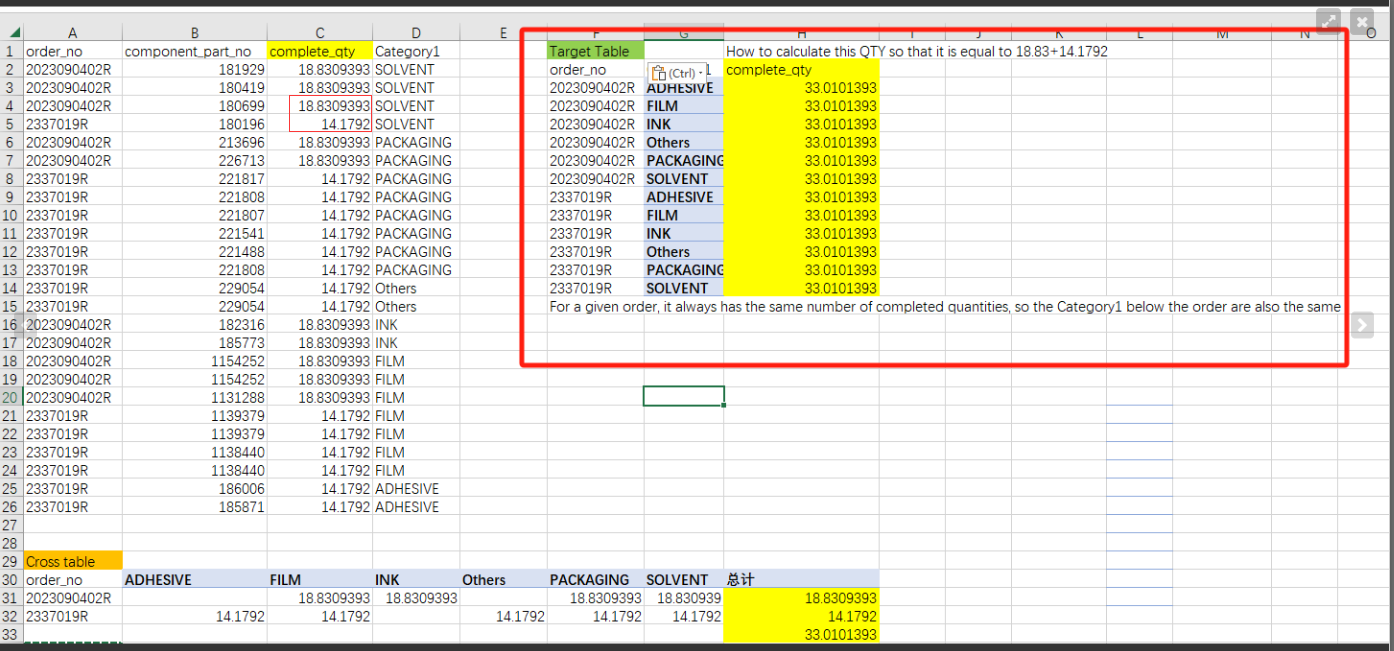
Task: Select row 20 header
Action: [11, 397]
